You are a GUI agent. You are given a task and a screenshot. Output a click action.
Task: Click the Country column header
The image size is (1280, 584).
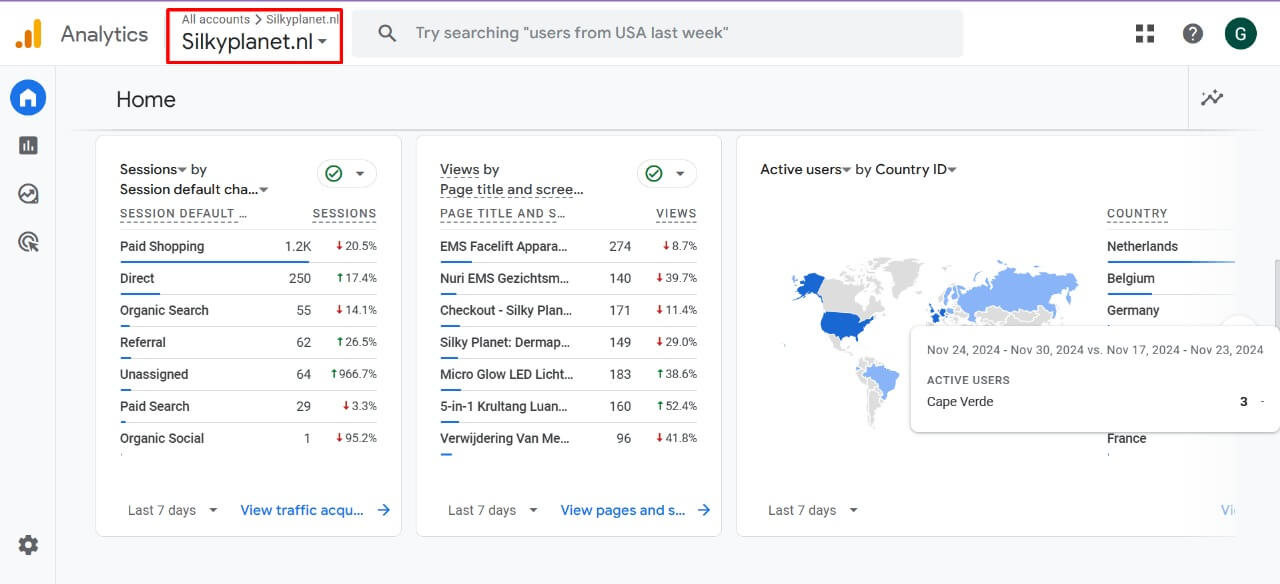click(1137, 214)
